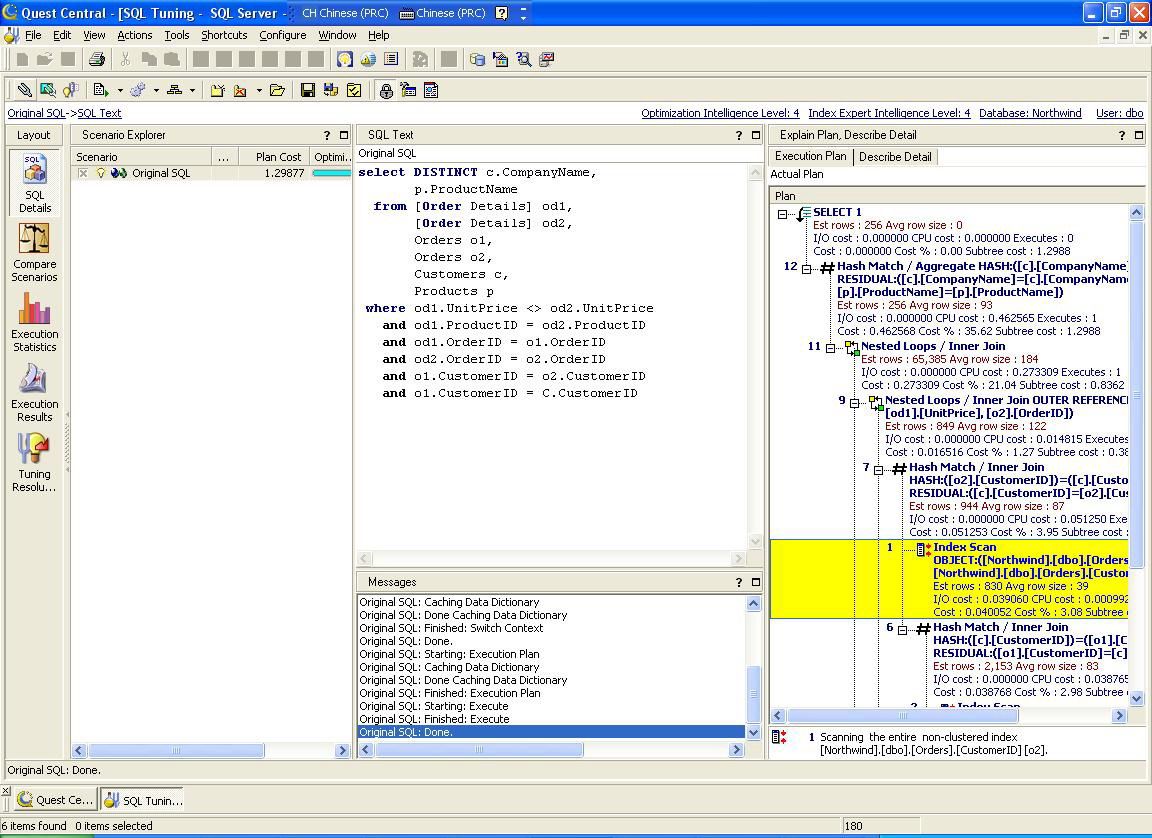Click the open folder toolbar icon
The width and height of the screenshot is (1152, 838).
[x=277, y=90]
